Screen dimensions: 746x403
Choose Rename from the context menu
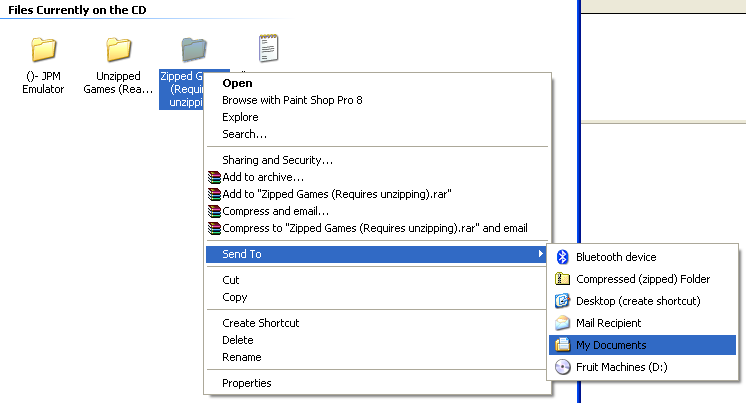tap(241, 357)
